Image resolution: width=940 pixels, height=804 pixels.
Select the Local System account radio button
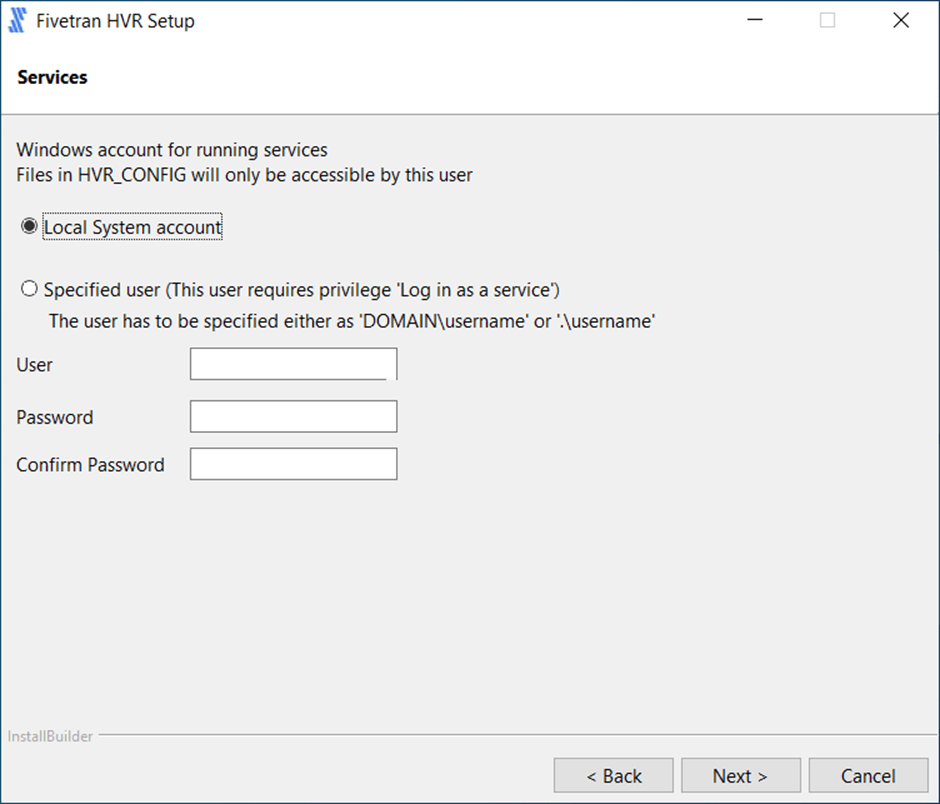[x=29, y=227]
